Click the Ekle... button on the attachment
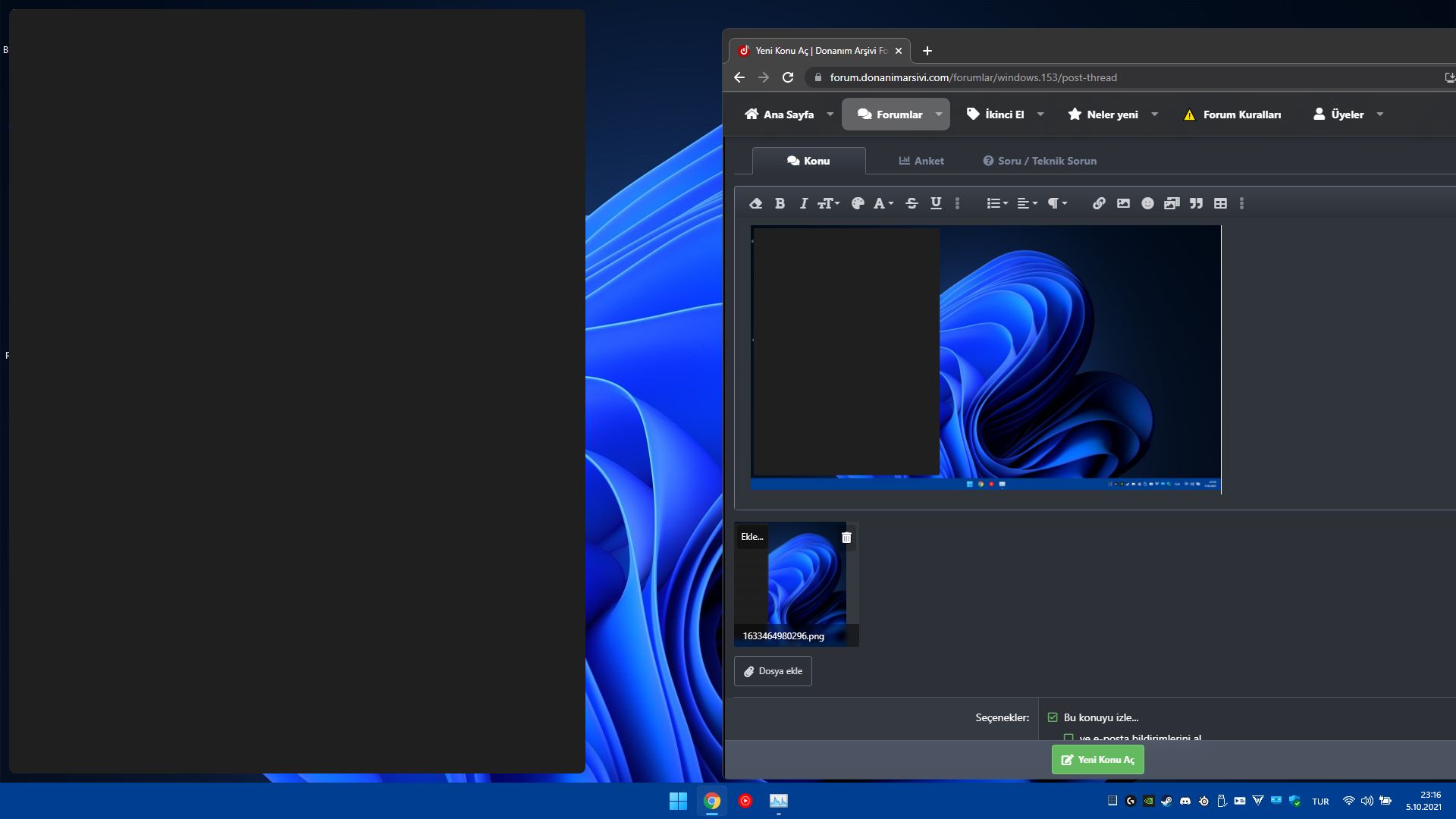 coord(752,537)
